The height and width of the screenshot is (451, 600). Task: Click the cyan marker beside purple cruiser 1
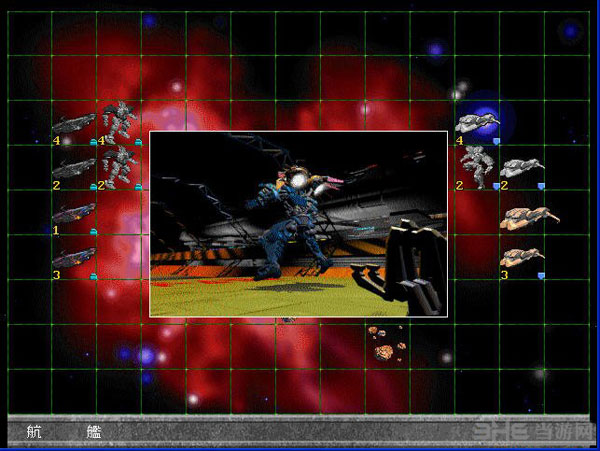pos(93,231)
